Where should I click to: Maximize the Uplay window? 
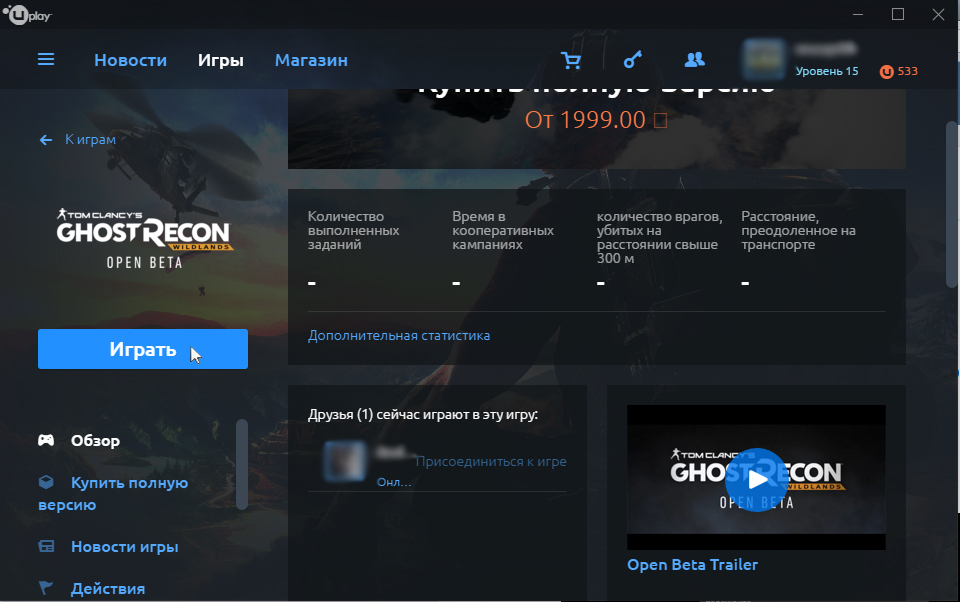tap(898, 14)
